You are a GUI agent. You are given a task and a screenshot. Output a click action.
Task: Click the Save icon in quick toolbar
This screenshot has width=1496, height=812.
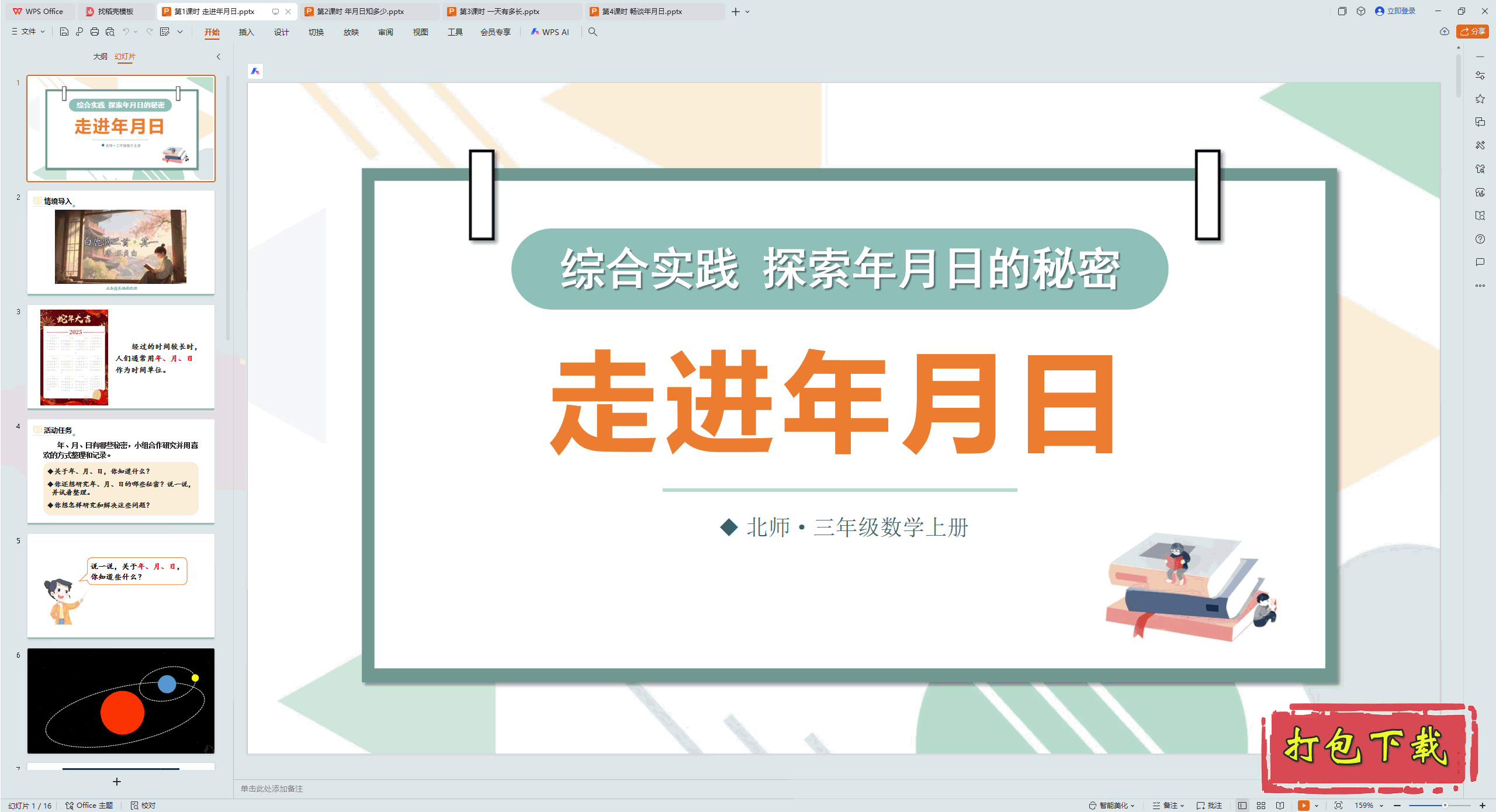pyautogui.click(x=64, y=32)
